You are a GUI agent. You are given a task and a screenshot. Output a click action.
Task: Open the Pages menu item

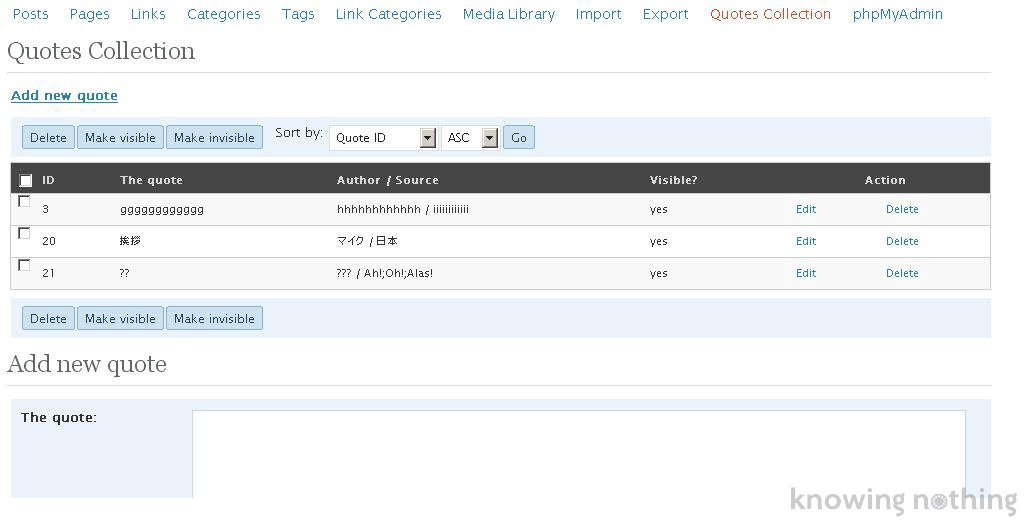[x=89, y=14]
